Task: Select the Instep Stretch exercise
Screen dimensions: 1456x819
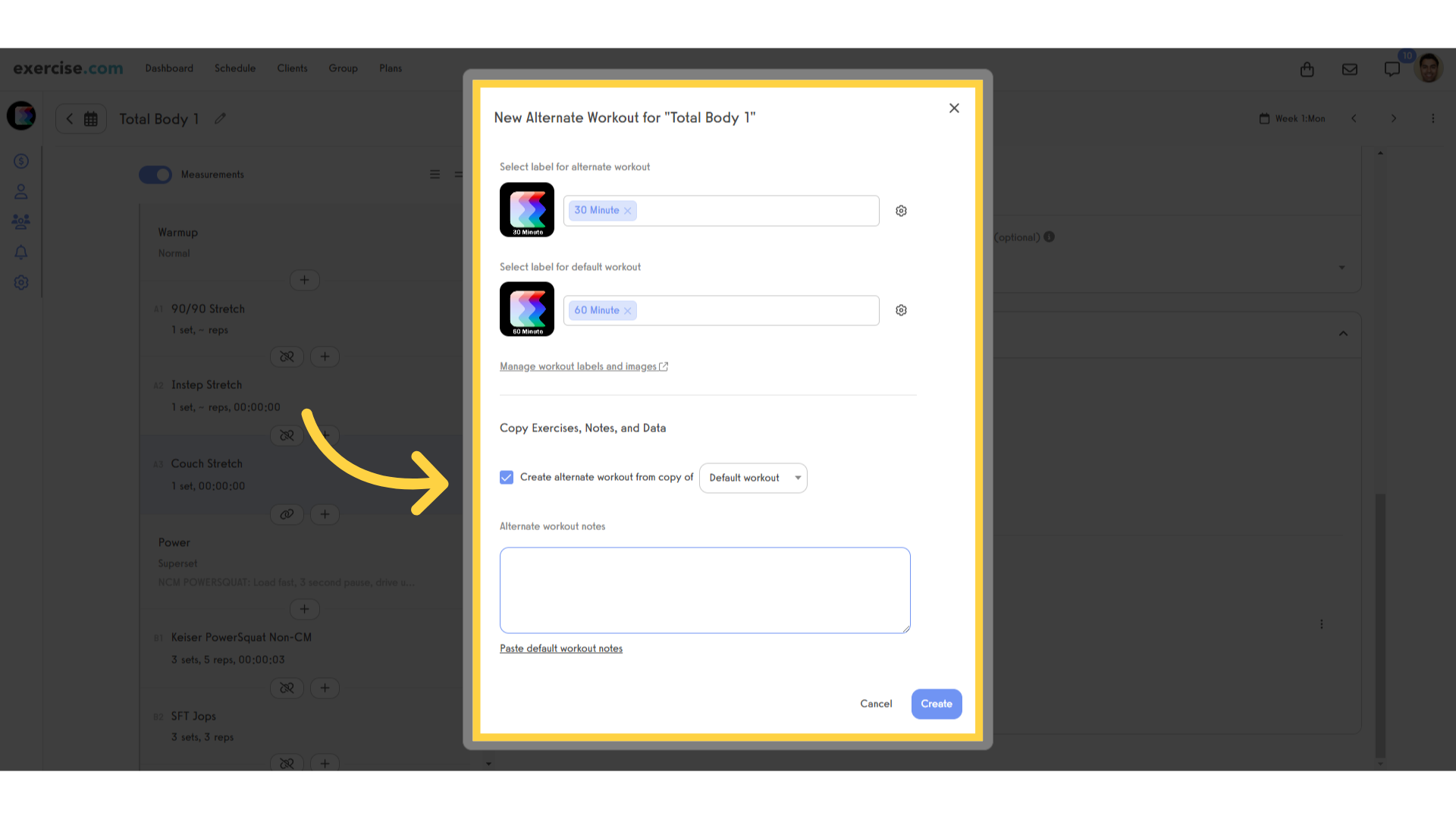Action: (x=206, y=385)
